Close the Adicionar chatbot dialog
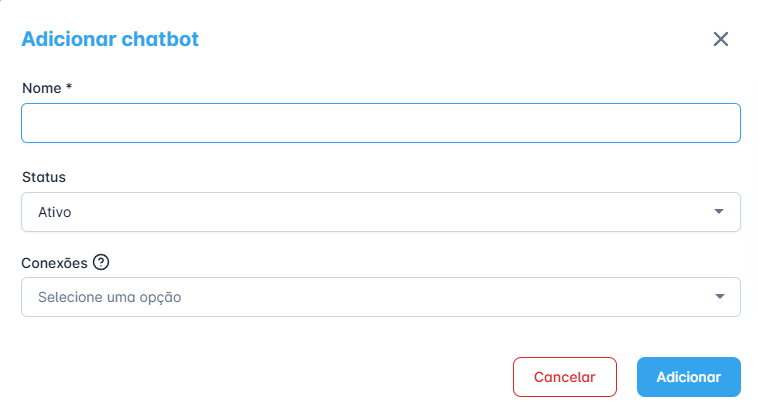This screenshot has width=759, height=412. pyautogui.click(x=721, y=39)
